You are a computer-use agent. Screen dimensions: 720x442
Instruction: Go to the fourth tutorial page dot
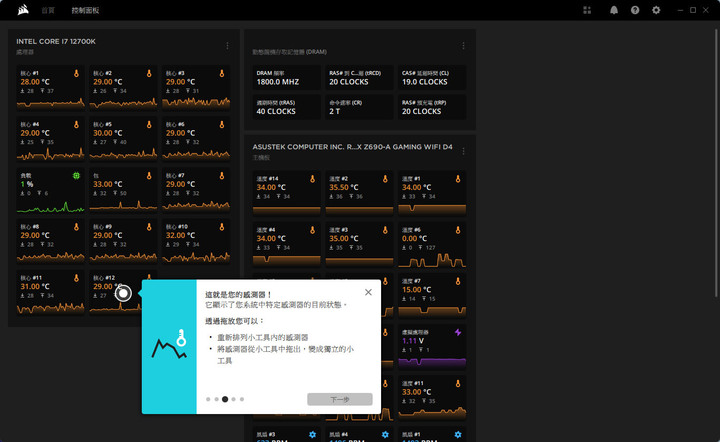[x=233, y=399]
